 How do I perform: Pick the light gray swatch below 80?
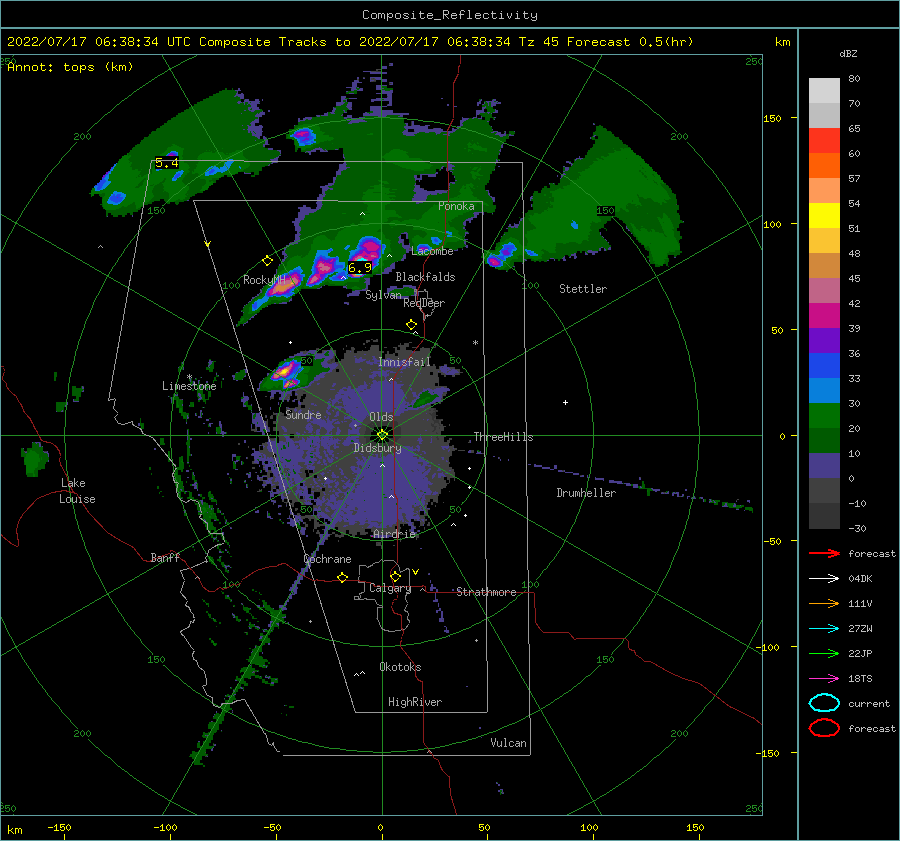click(x=824, y=91)
